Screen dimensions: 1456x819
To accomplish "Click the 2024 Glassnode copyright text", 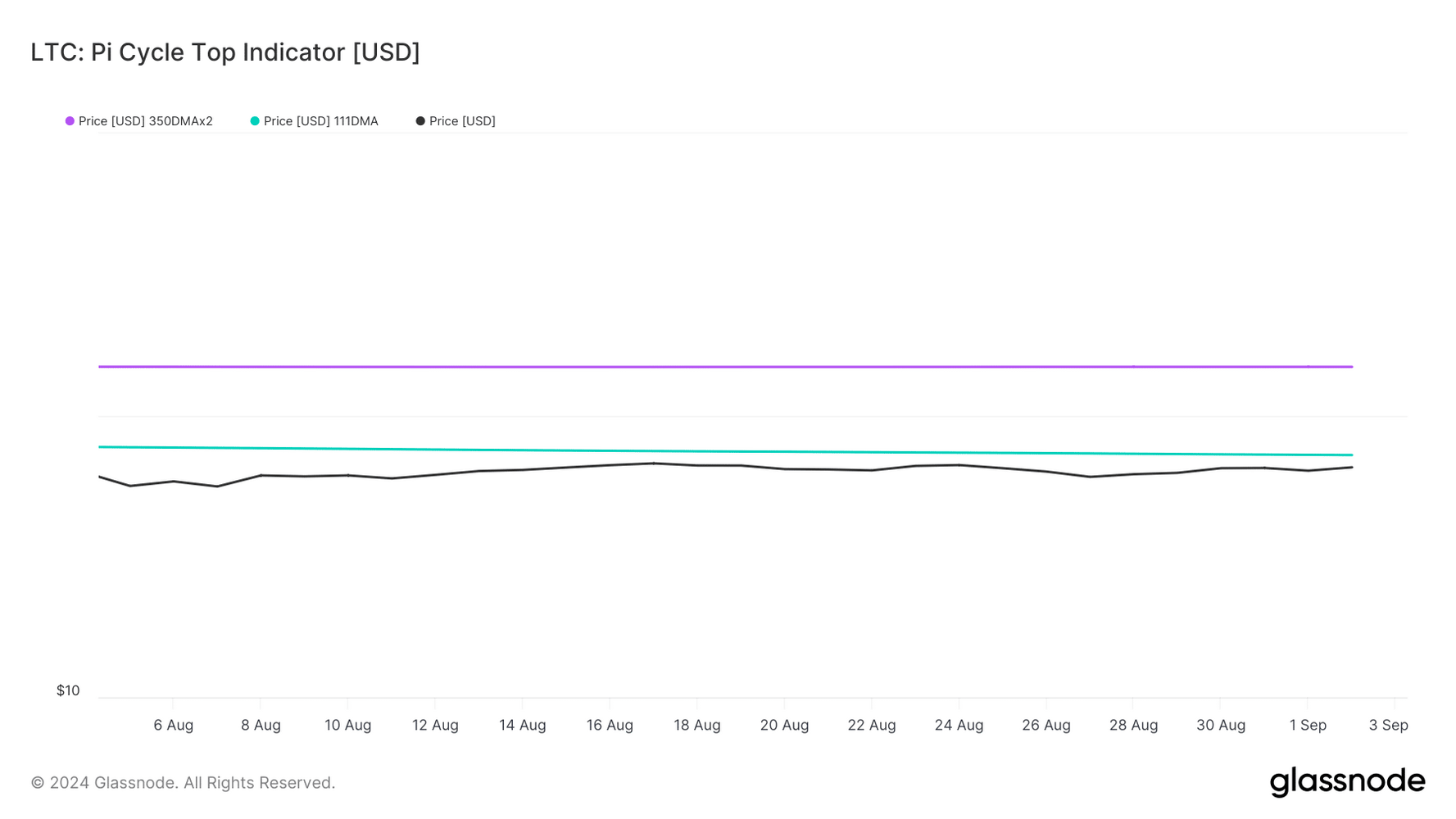I will pyautogui.click(x=183, y=783).
